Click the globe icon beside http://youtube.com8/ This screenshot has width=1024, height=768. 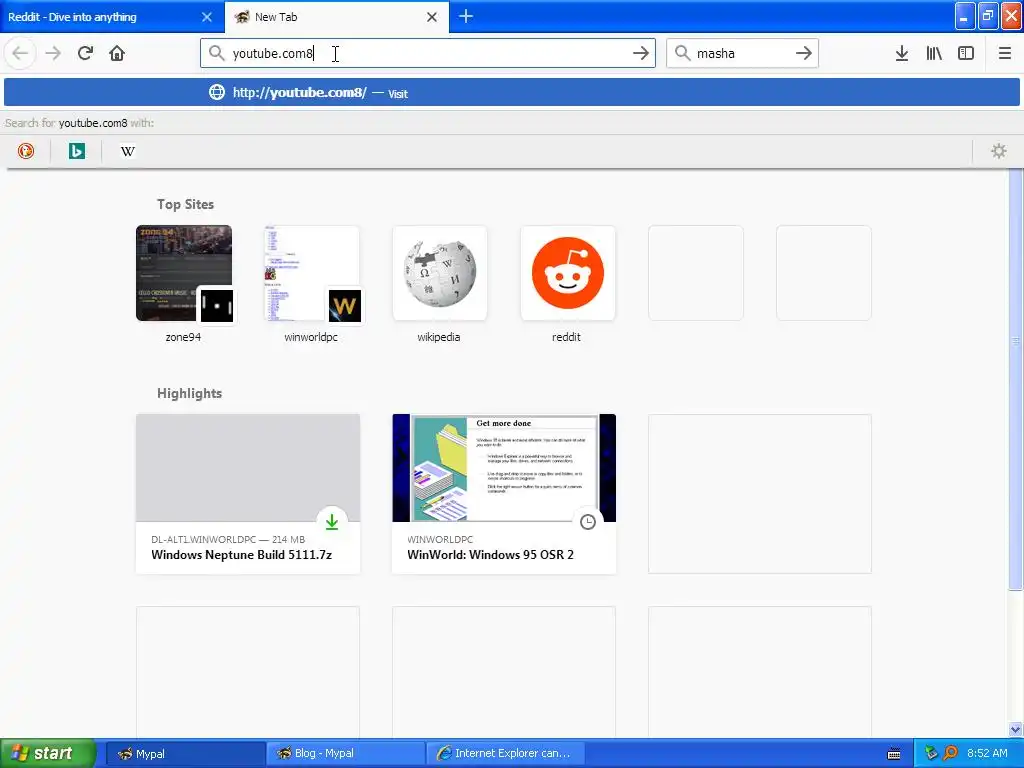217,92
